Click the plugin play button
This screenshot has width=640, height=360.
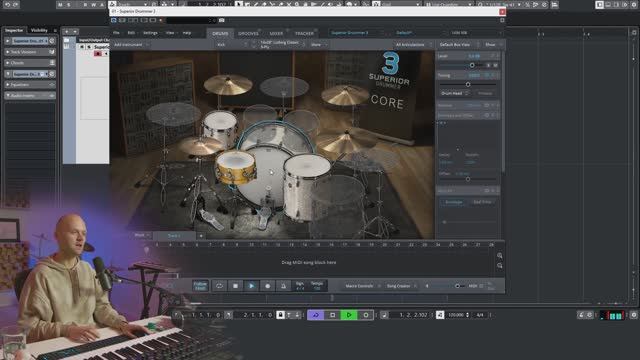click(251, 286)
